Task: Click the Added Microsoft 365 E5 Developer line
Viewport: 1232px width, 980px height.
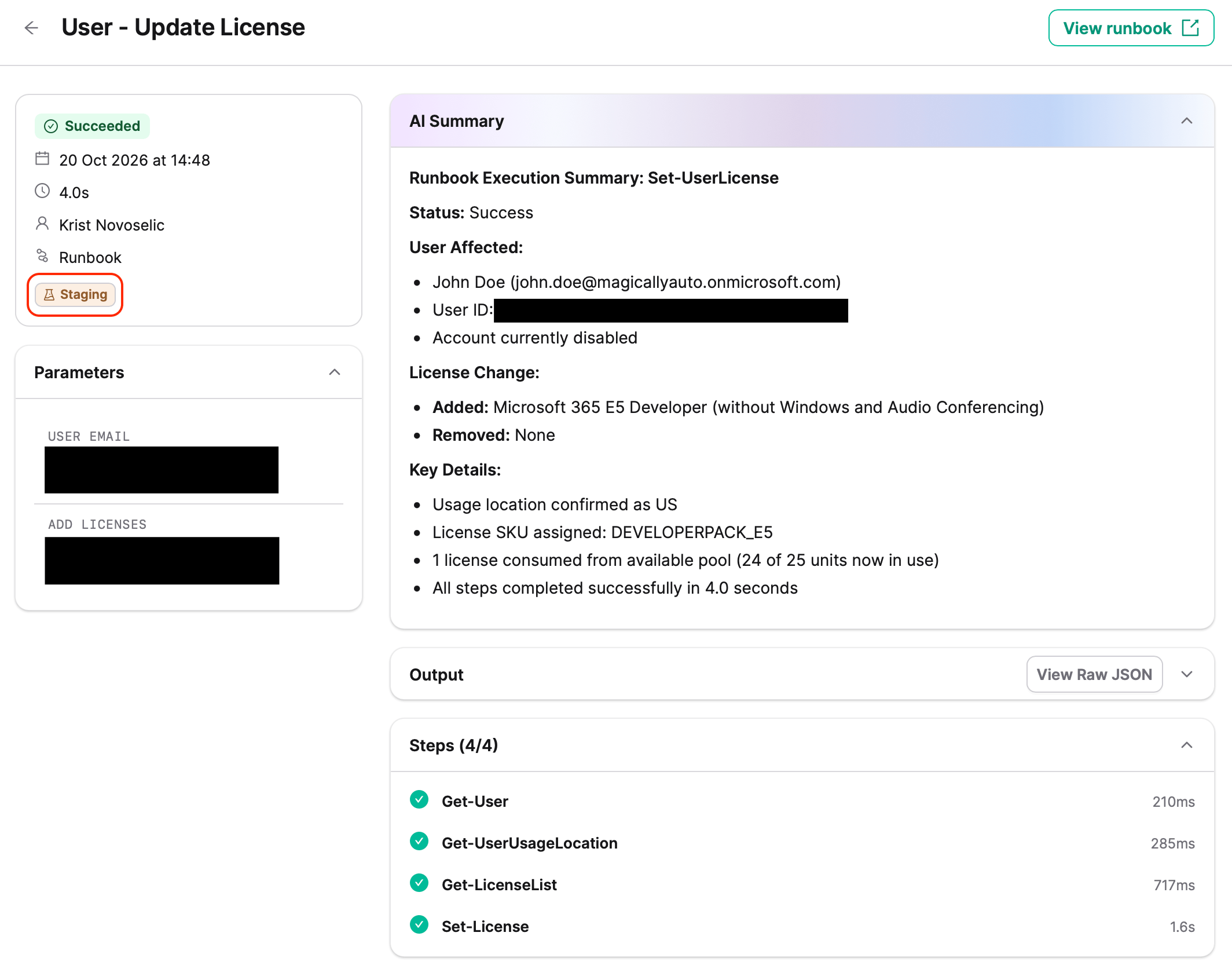Action: (x=738, y=407)
